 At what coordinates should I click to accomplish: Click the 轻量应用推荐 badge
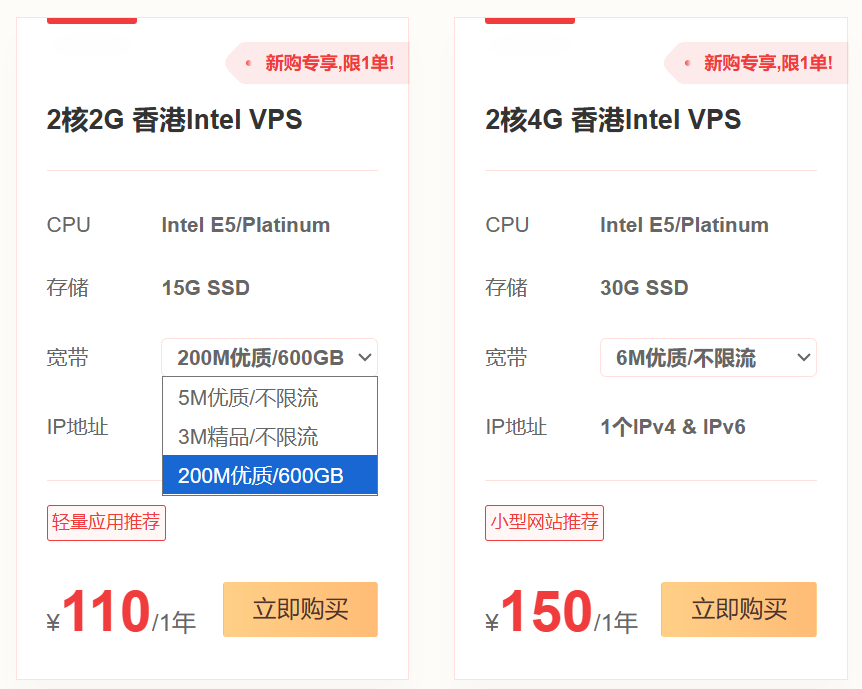[x=106, y=522]
